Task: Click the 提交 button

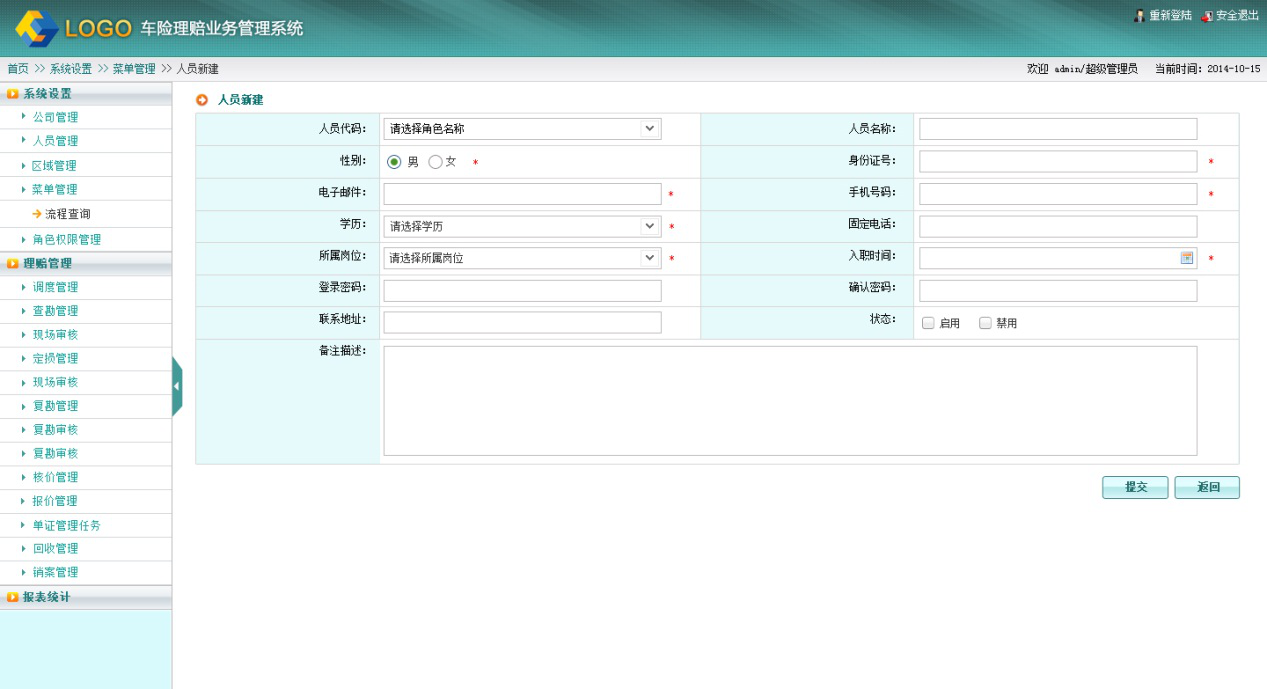Action: tap(1135, 487)
